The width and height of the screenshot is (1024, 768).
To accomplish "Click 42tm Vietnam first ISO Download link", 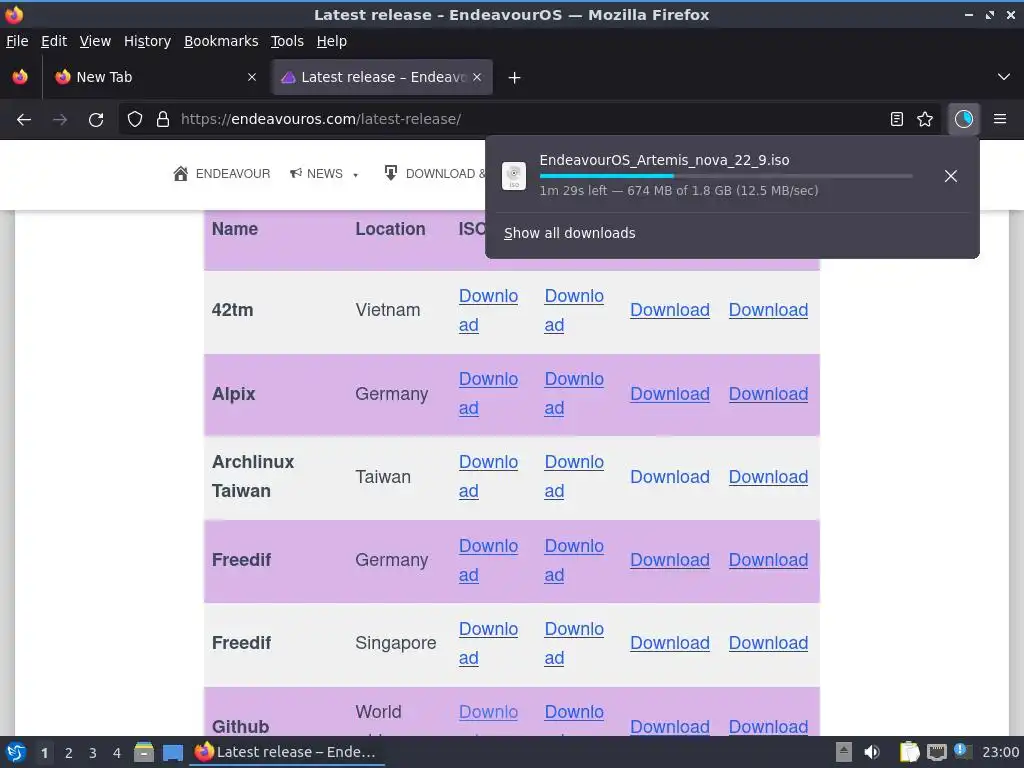I will coord(488,310).
